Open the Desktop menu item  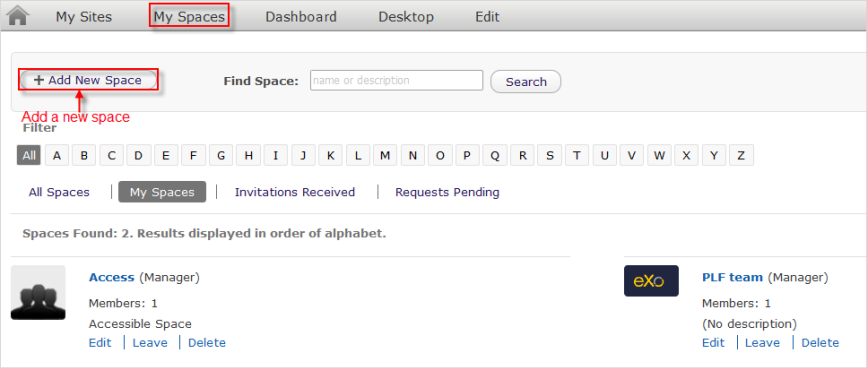406,17
